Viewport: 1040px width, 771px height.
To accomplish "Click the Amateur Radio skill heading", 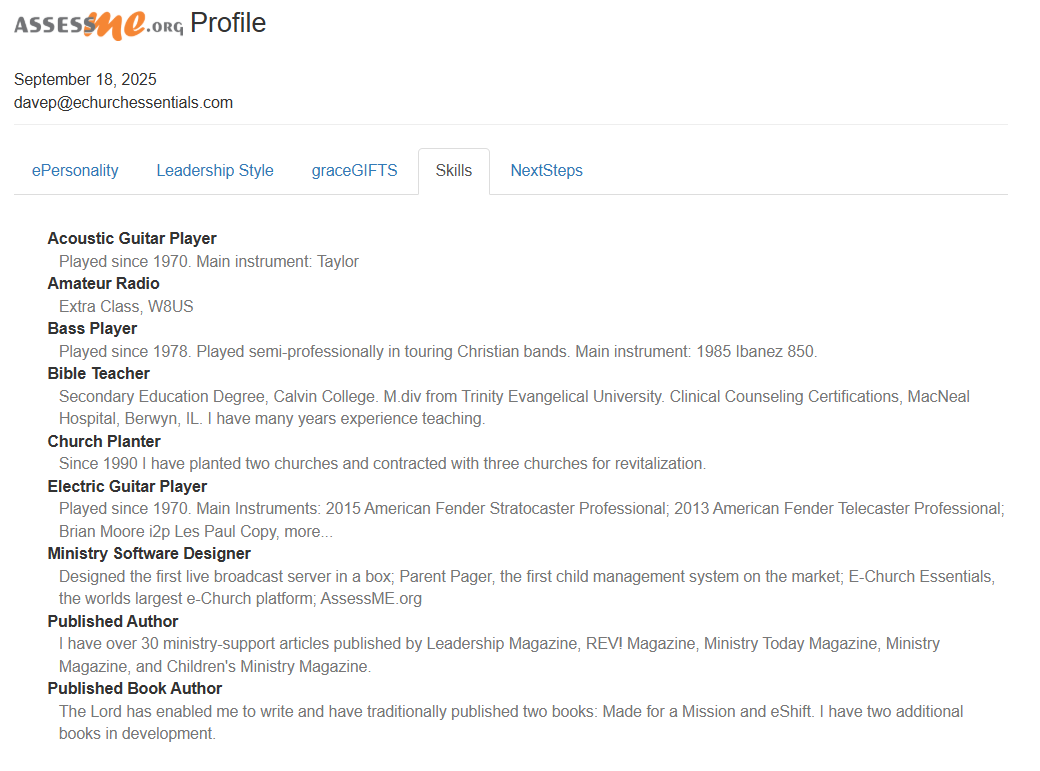I will [103, 284].
